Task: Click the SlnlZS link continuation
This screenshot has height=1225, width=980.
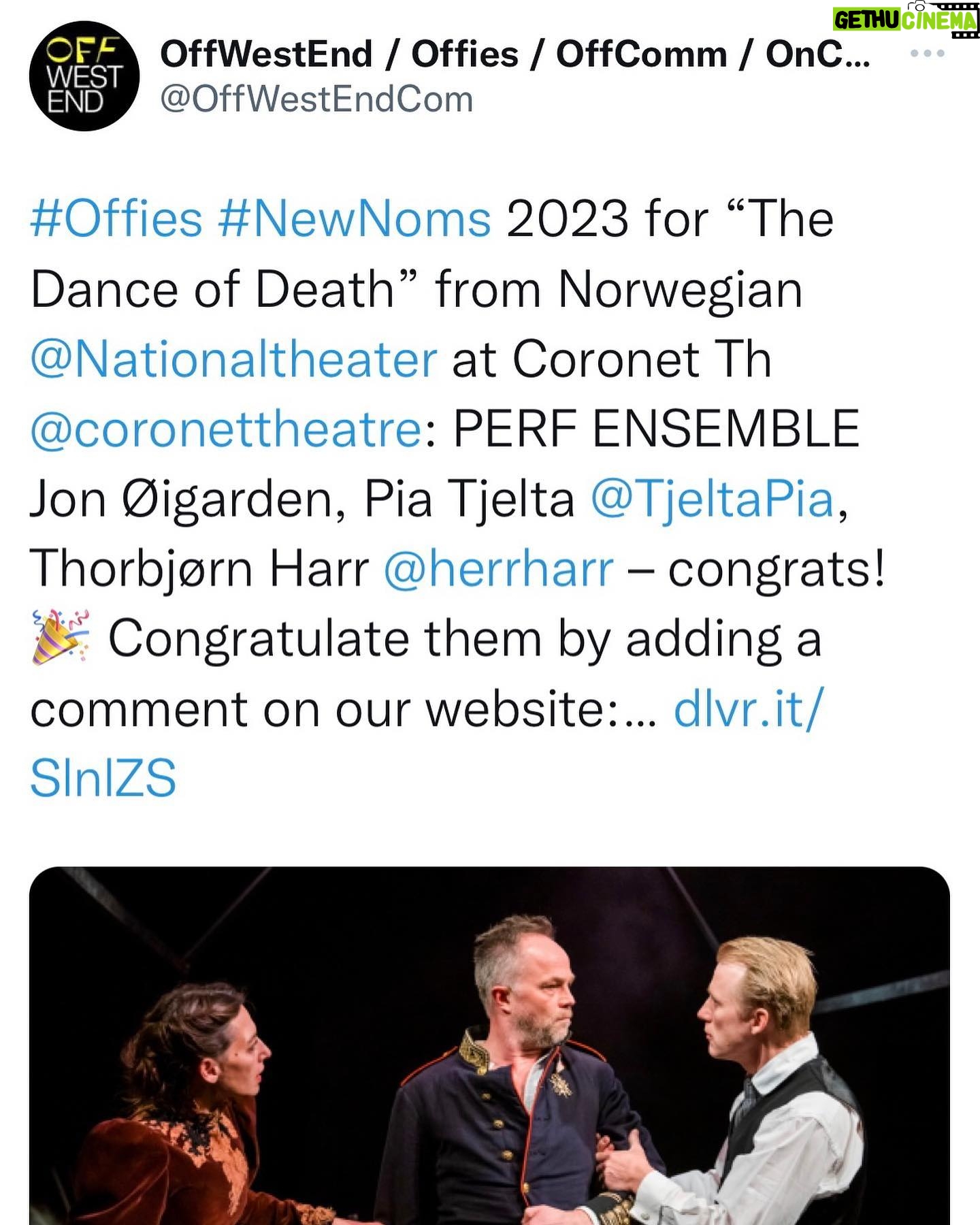Action: point(103,778)
